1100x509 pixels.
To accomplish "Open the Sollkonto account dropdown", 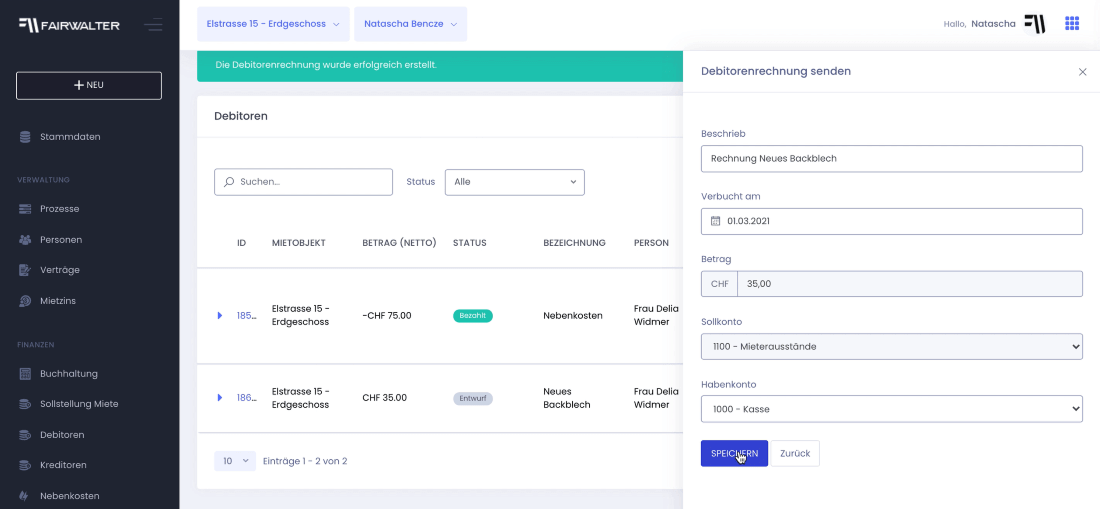I will tap(892, 346).
